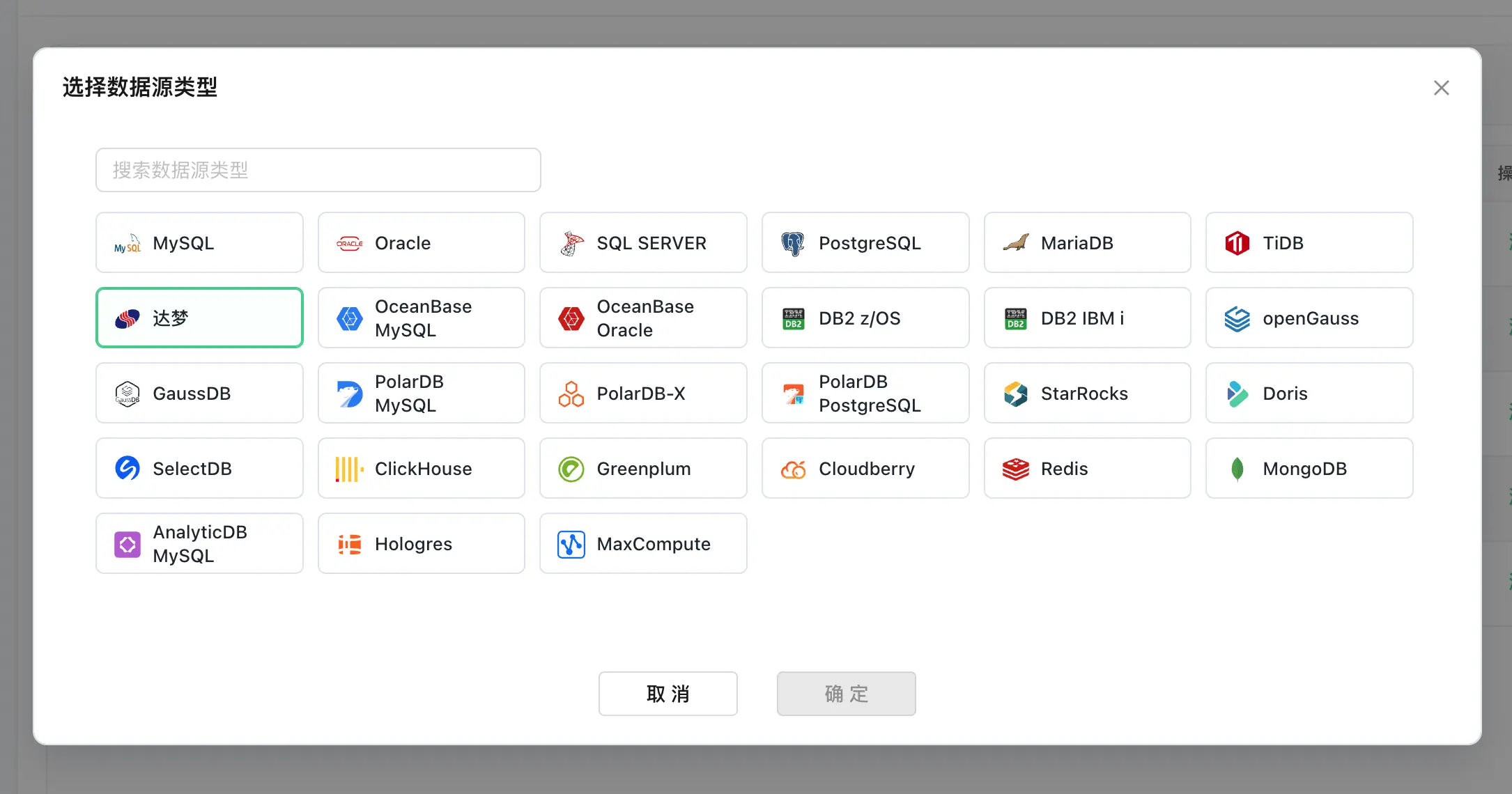Select the DB2 z/OS IBM icon
Screen dimensions: 1512x794
point(793,318)
